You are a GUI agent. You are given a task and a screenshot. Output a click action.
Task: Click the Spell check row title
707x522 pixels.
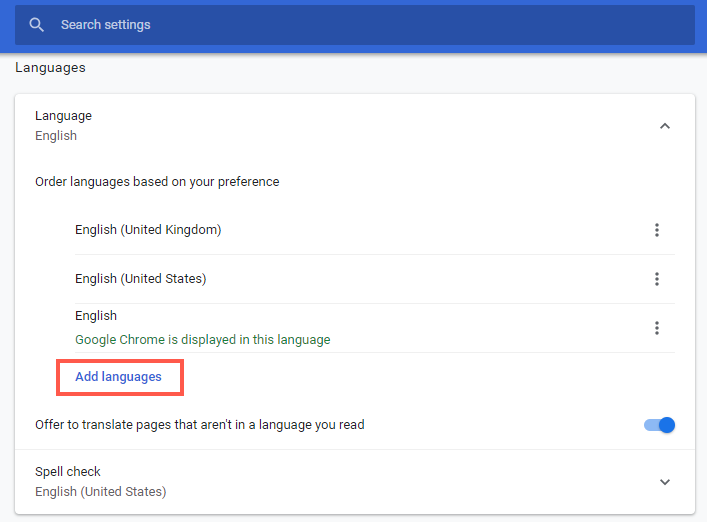click(68, 472)
